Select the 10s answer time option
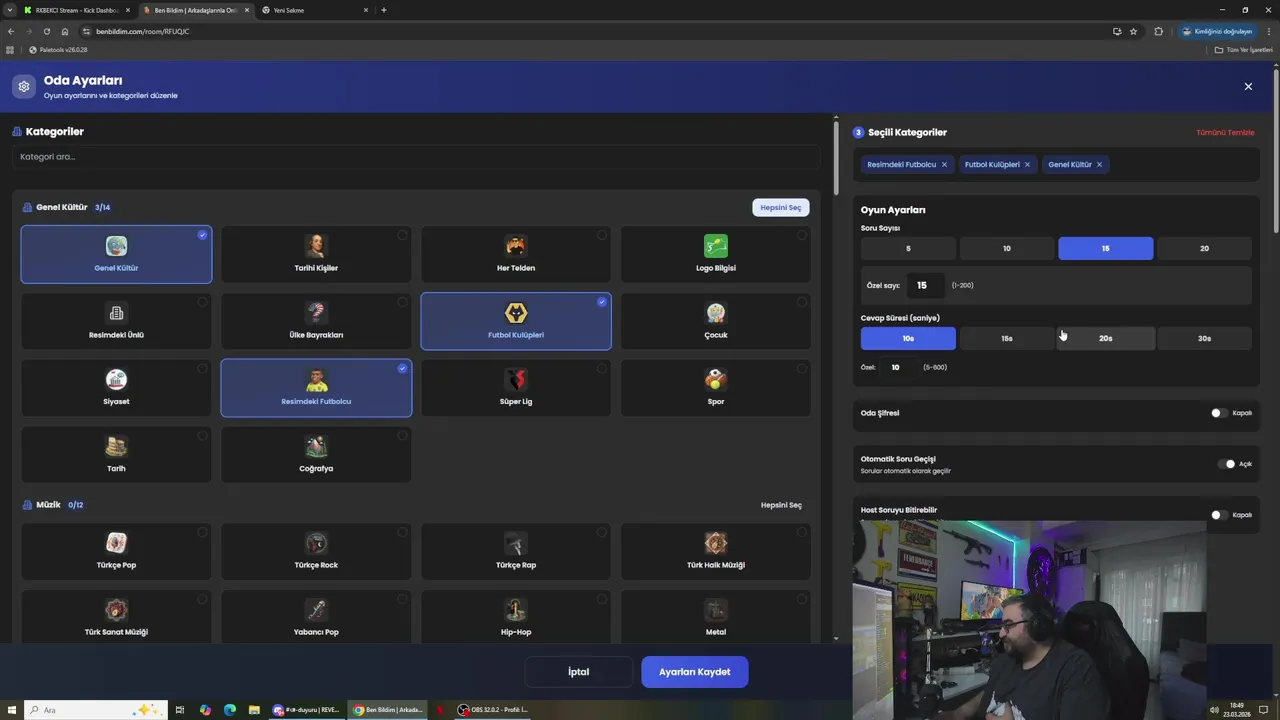The image size is (1280, 720). click(x=908, y=338)
